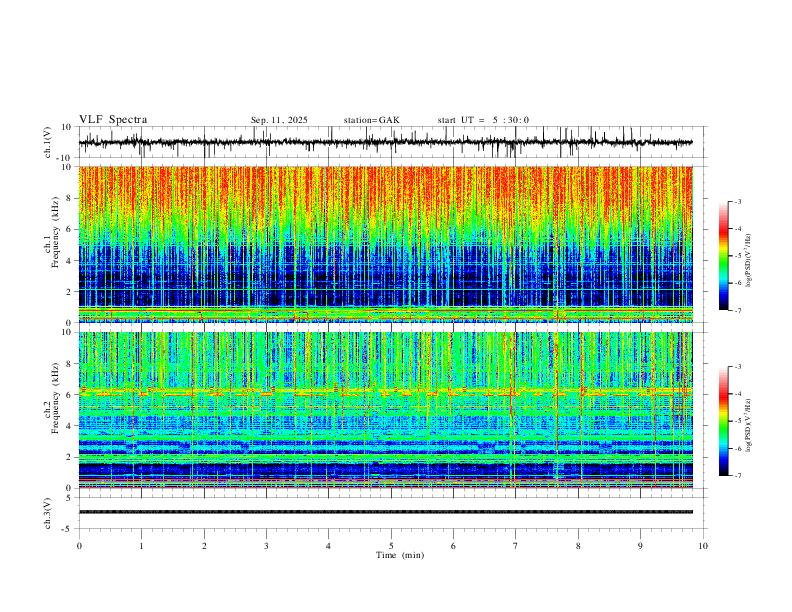Screen dimensions: 792x612
Task: Click the ch.2 frequency tick label "6"
Action: pos(70,394)
